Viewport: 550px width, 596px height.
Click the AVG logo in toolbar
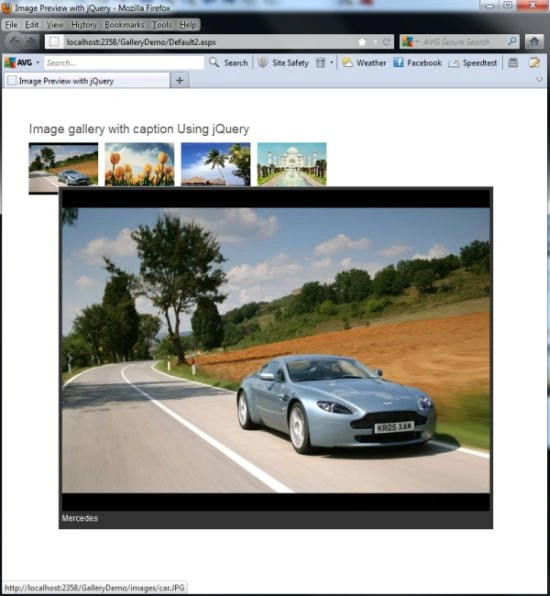(18, 63)
